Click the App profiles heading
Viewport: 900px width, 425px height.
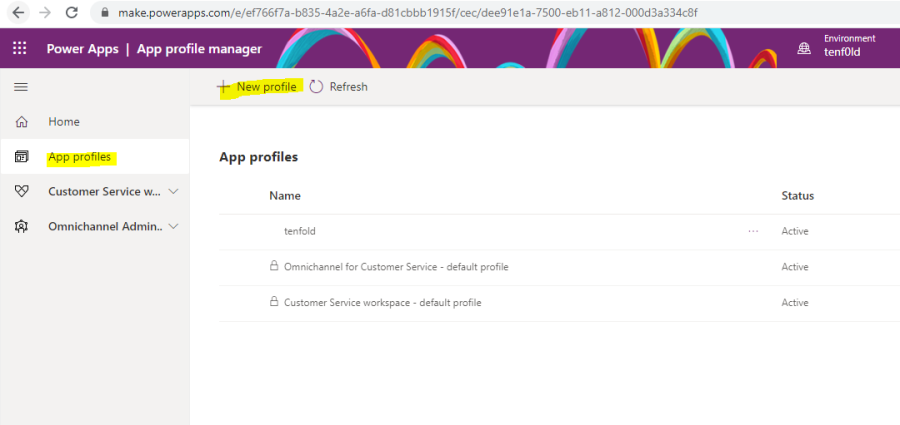(x=258, y=157)
